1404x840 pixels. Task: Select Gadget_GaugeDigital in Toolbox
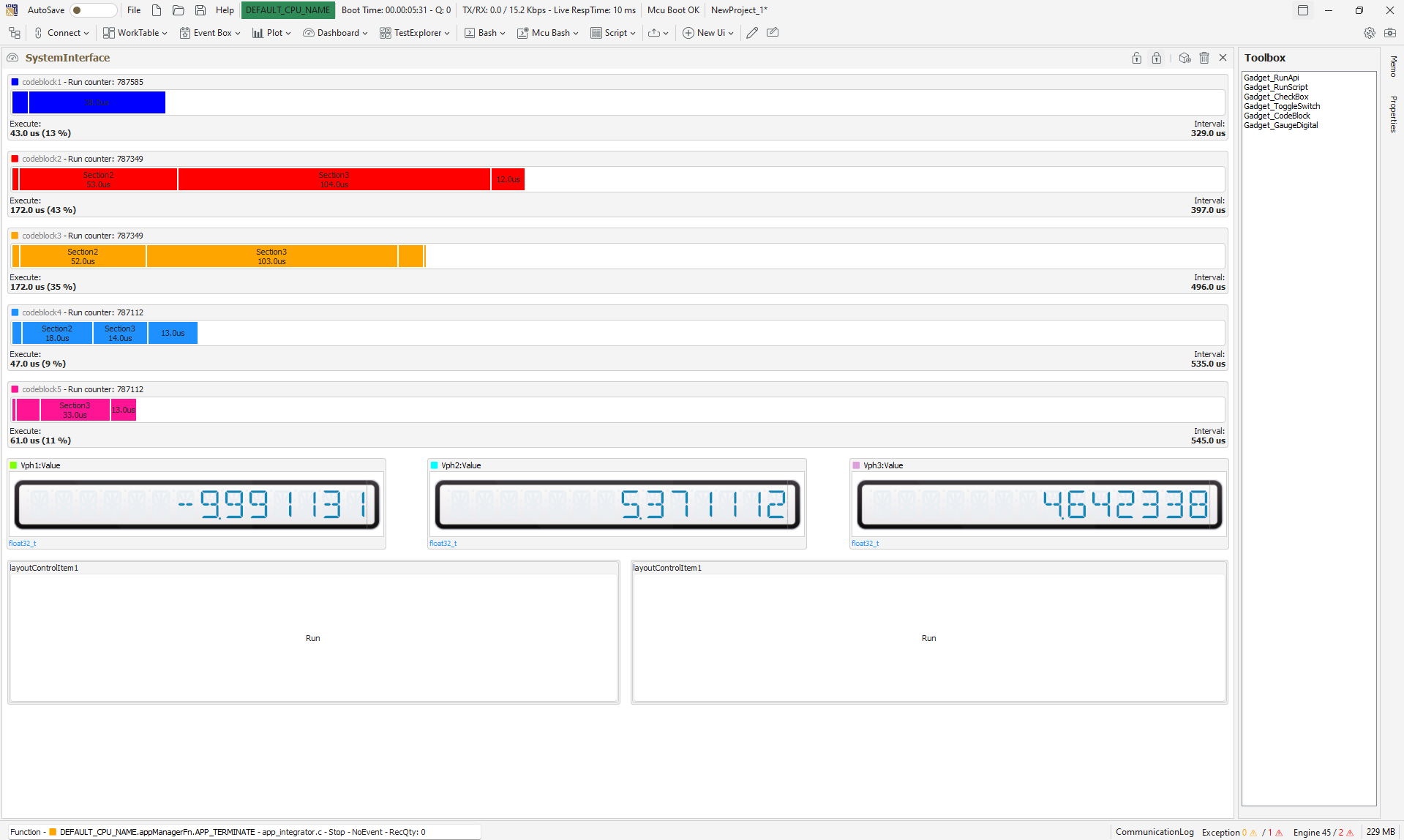click(x=1281, y=125)
